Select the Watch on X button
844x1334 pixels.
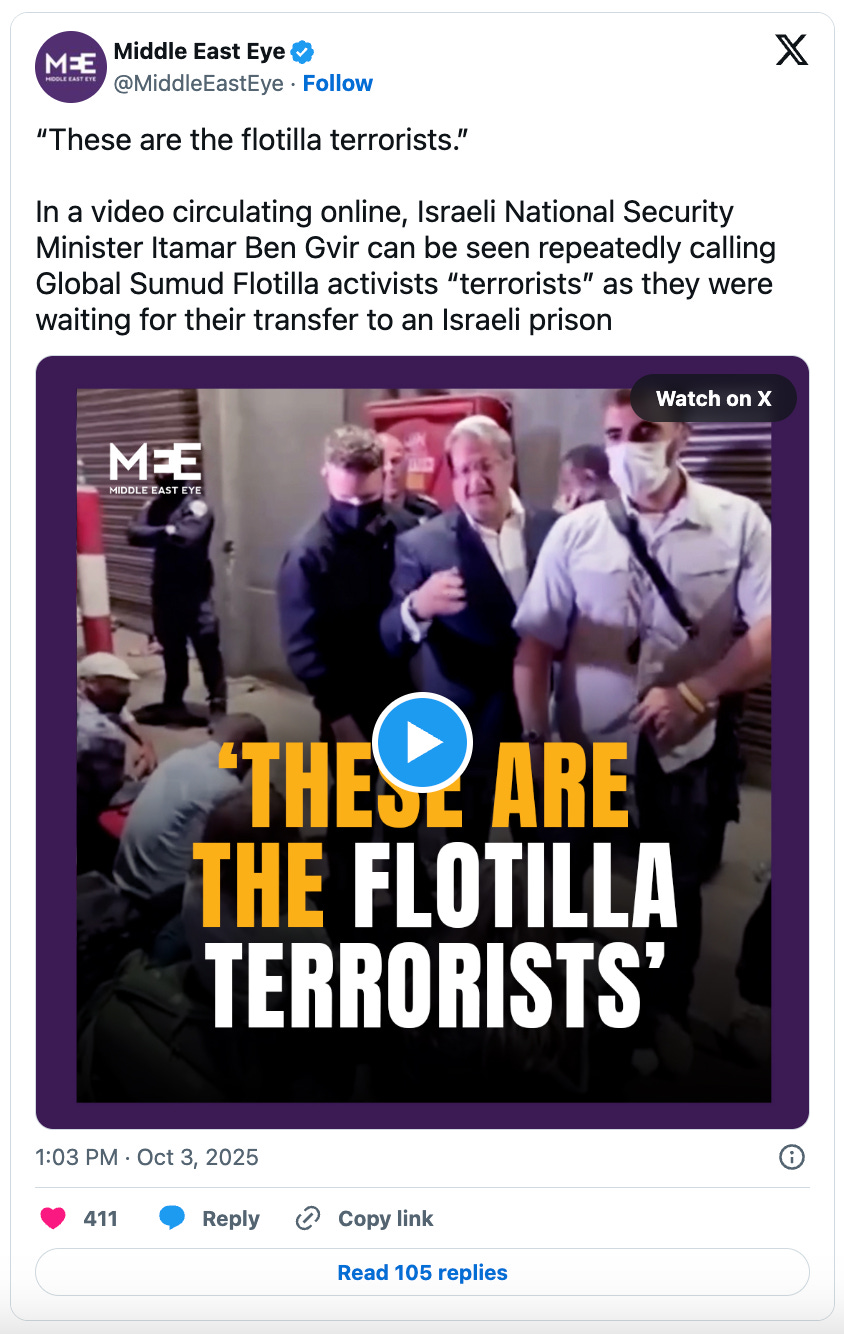713,398
